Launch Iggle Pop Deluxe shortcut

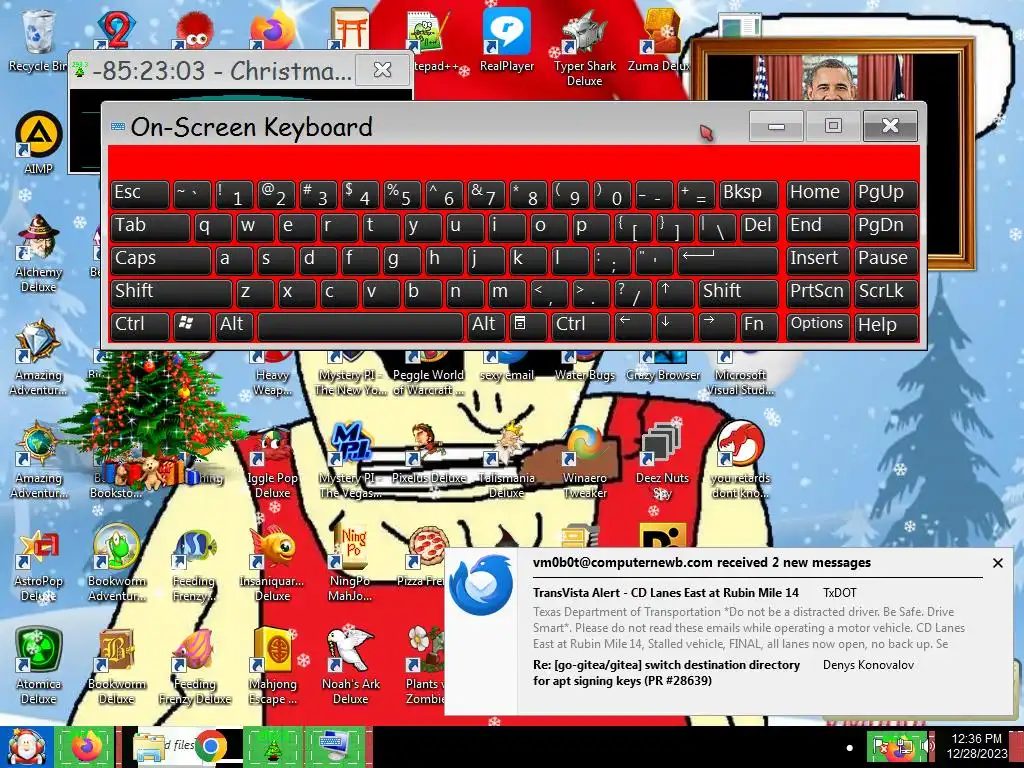(272, 462)
